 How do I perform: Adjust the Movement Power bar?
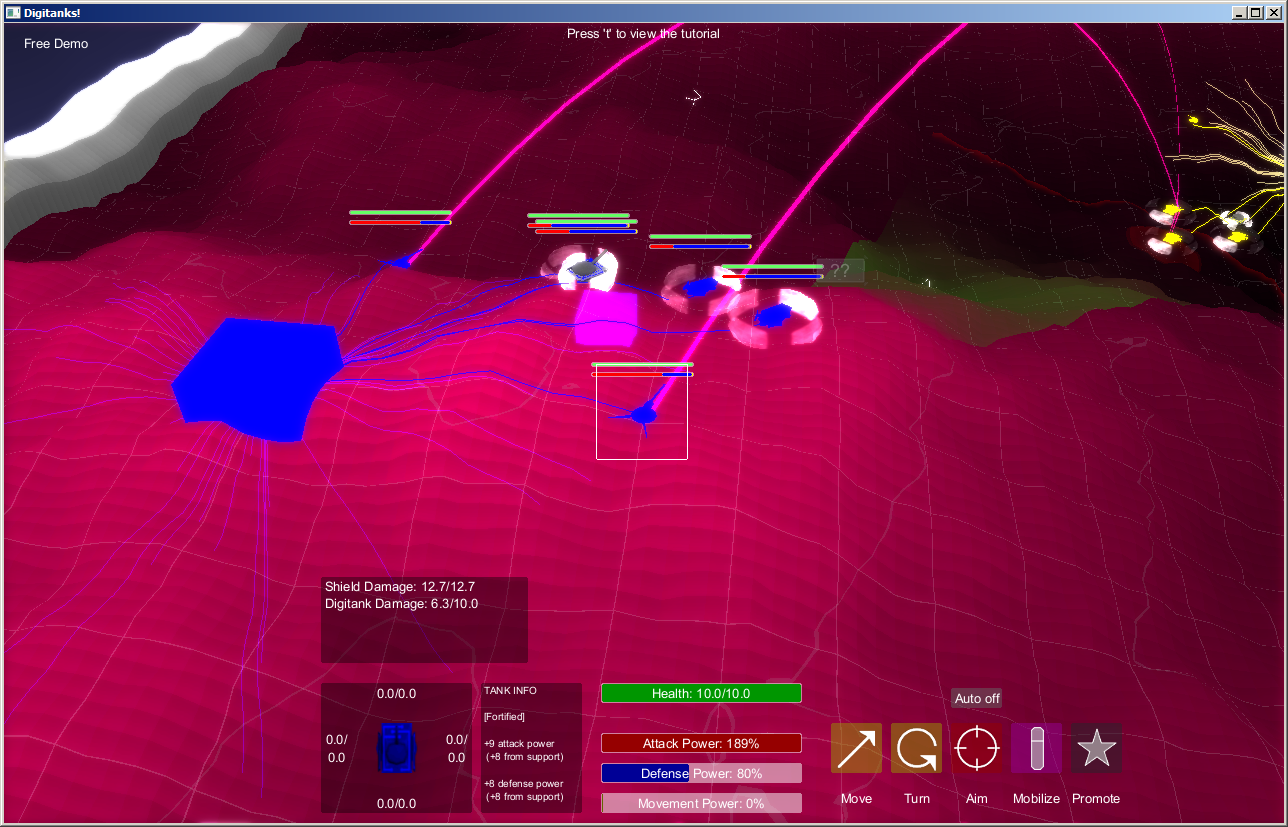tap(701, 803)
